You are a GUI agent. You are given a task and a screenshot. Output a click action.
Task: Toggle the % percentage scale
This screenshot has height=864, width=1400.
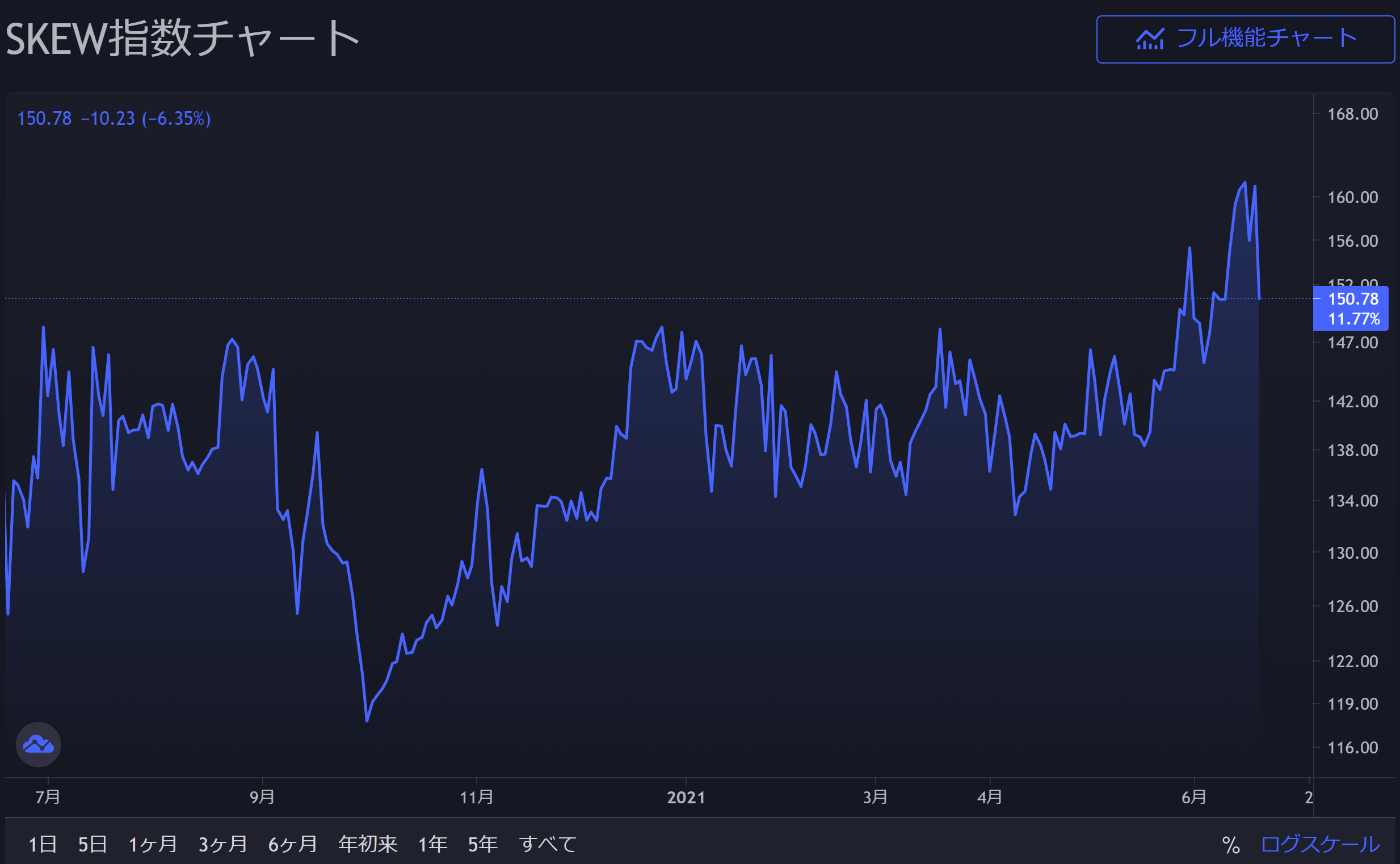click(x=1230, y=845)
